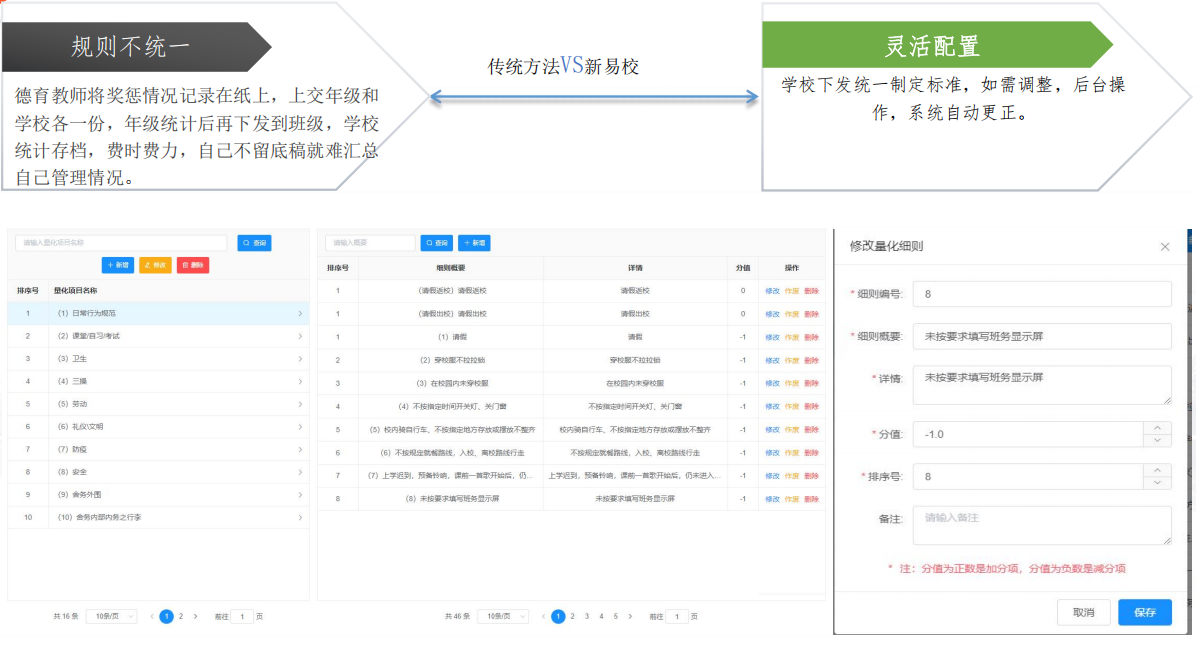Click the blue 新增 button in left panel

click(118, 265)
